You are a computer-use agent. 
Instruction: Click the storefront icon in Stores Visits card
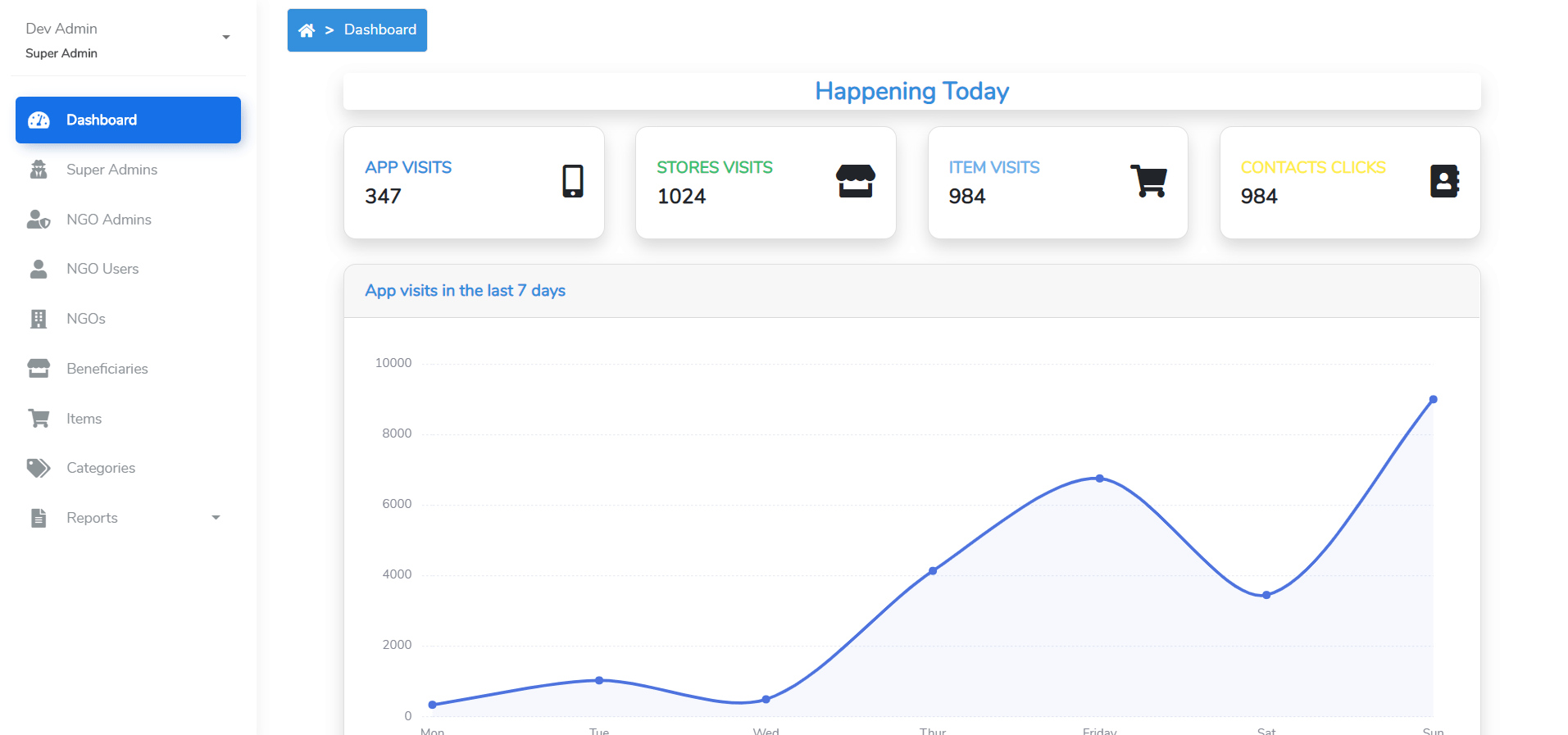855,181
